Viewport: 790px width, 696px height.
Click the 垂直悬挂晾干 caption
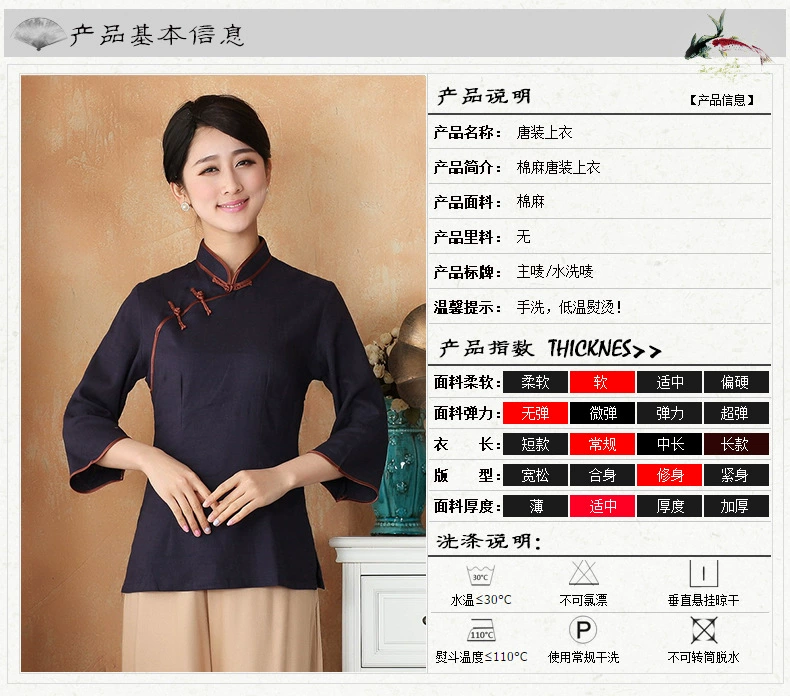[703, 600]
